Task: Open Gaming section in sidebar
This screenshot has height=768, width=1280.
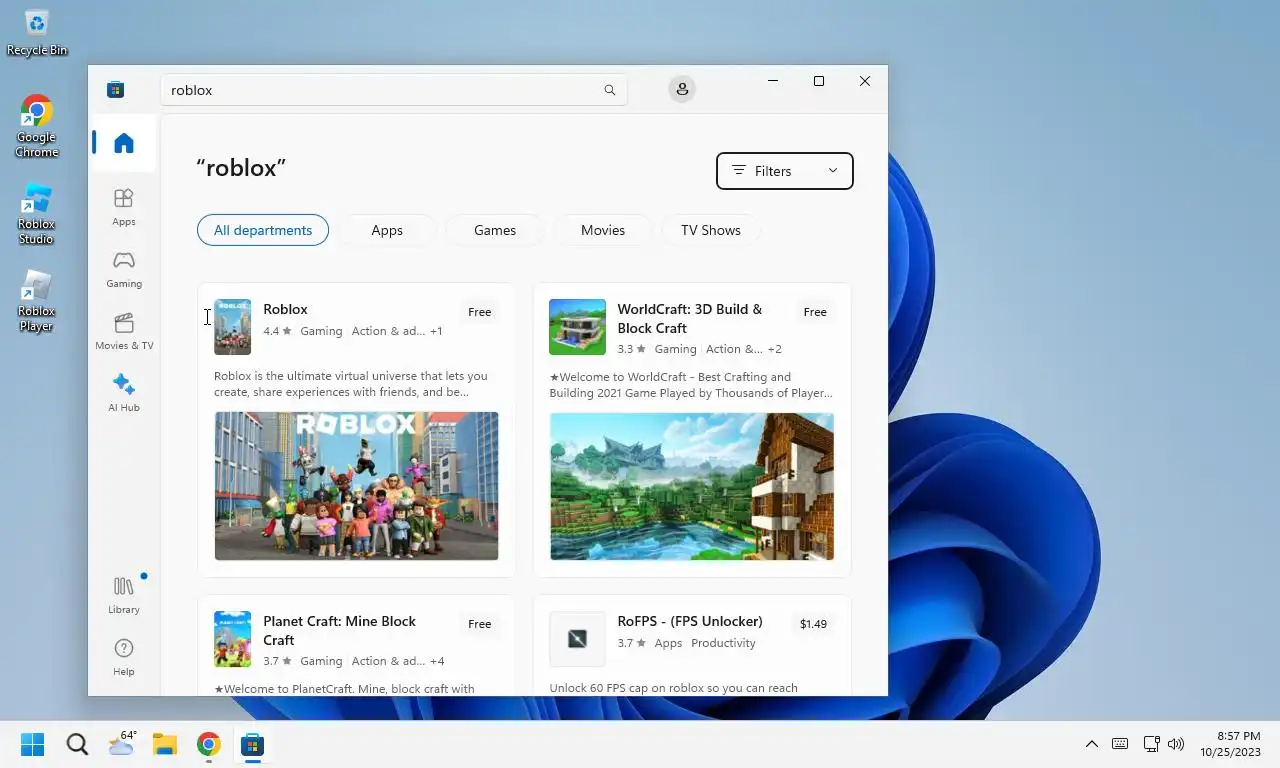Action: click(x=124, y=269)
